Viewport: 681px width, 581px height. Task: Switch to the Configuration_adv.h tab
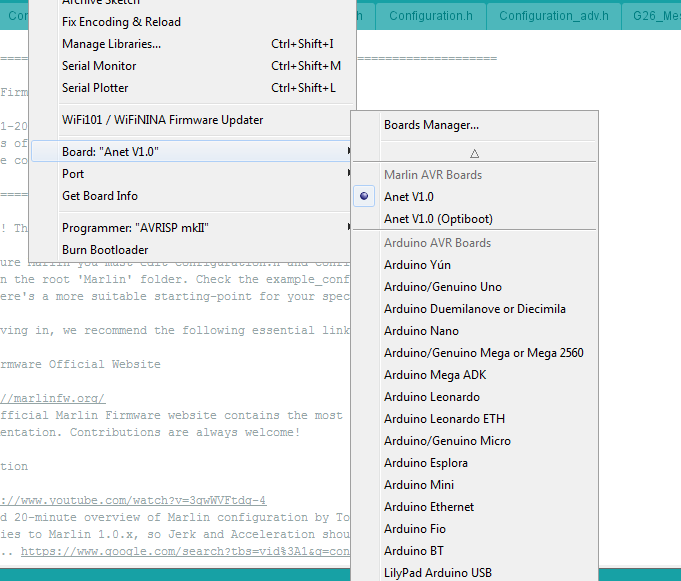click(554, 16)
